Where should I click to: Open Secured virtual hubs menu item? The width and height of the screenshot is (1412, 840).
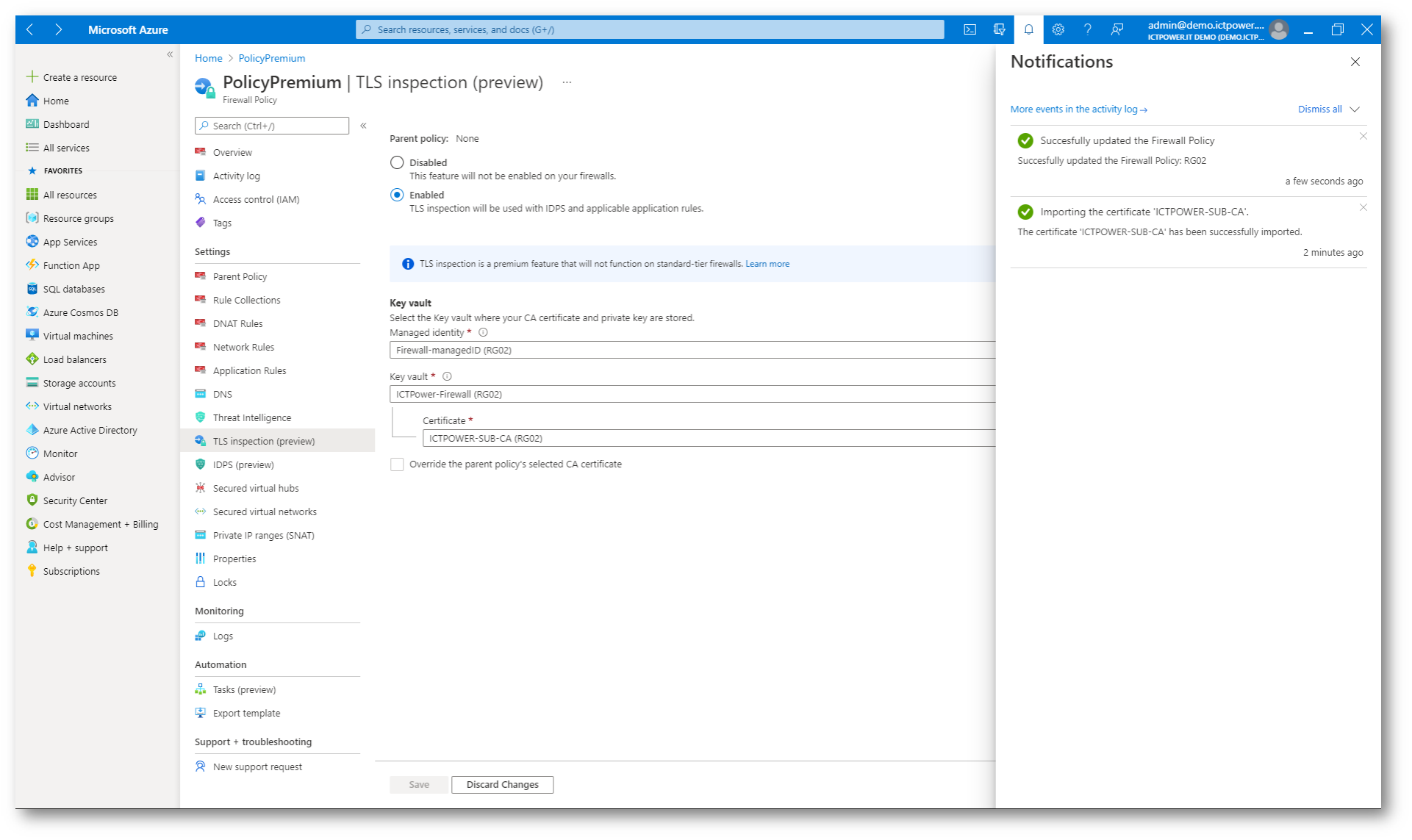coord(256,488)
